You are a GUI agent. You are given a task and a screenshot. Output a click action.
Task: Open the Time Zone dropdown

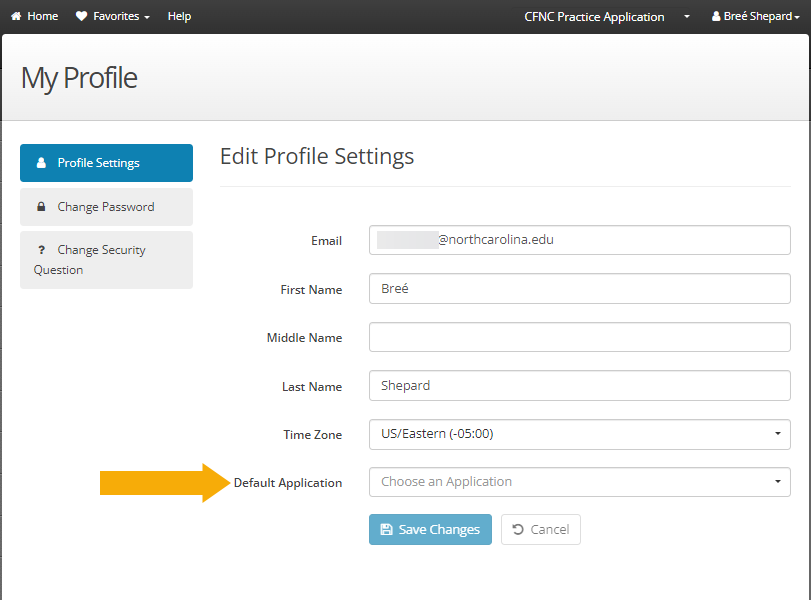tap(579, 433)
